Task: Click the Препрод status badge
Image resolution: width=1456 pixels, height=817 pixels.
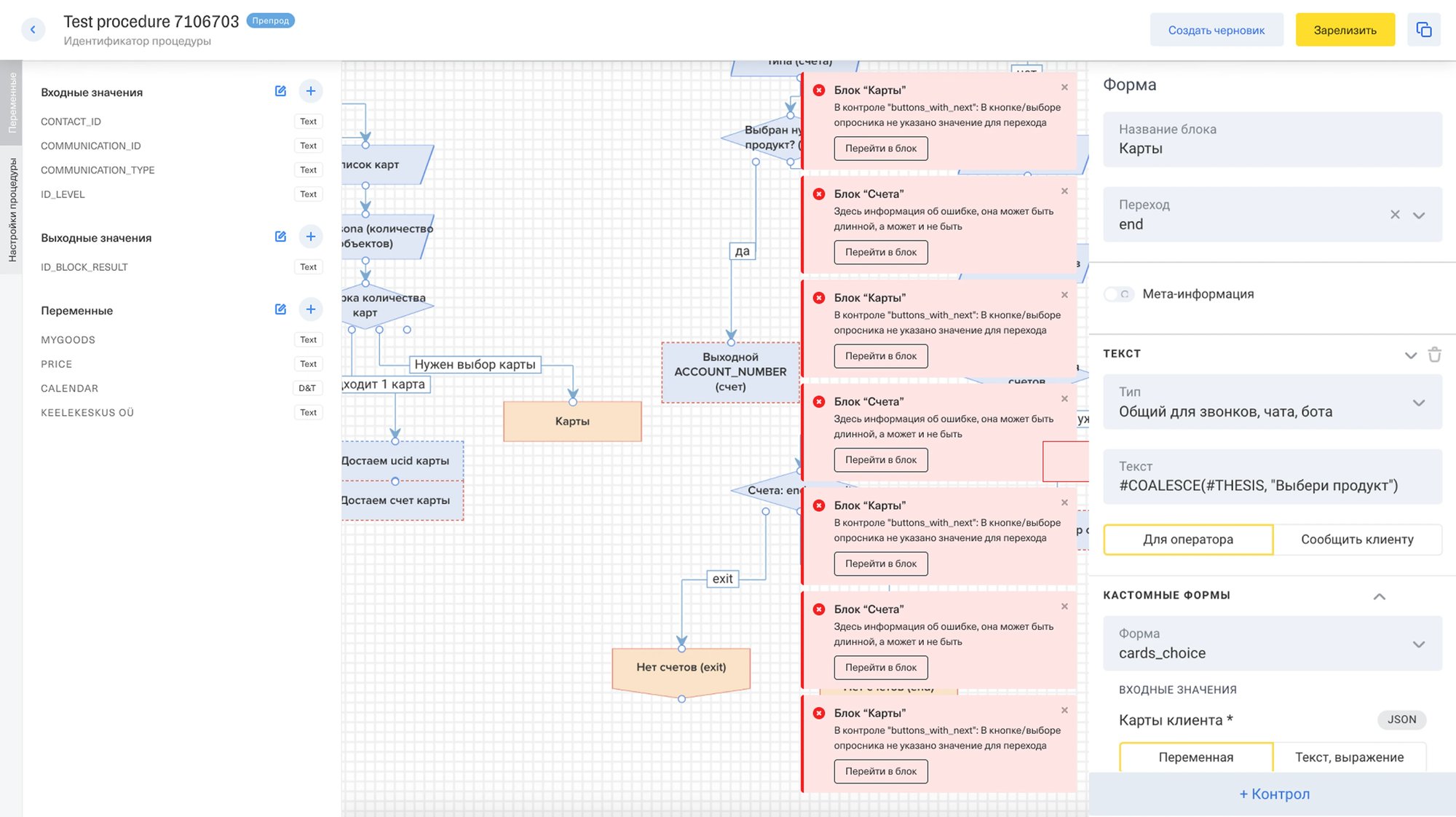Action: [x=270, y=20]
